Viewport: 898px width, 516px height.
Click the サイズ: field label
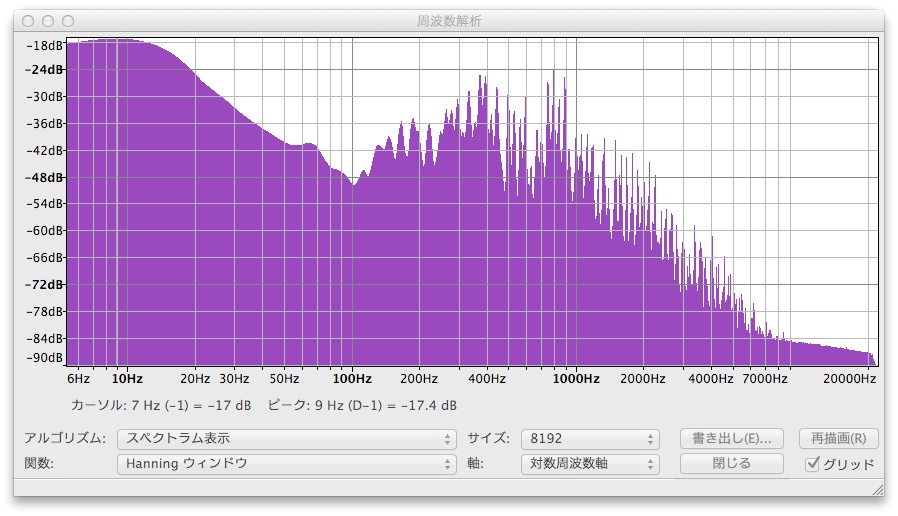tap(489, 439)
